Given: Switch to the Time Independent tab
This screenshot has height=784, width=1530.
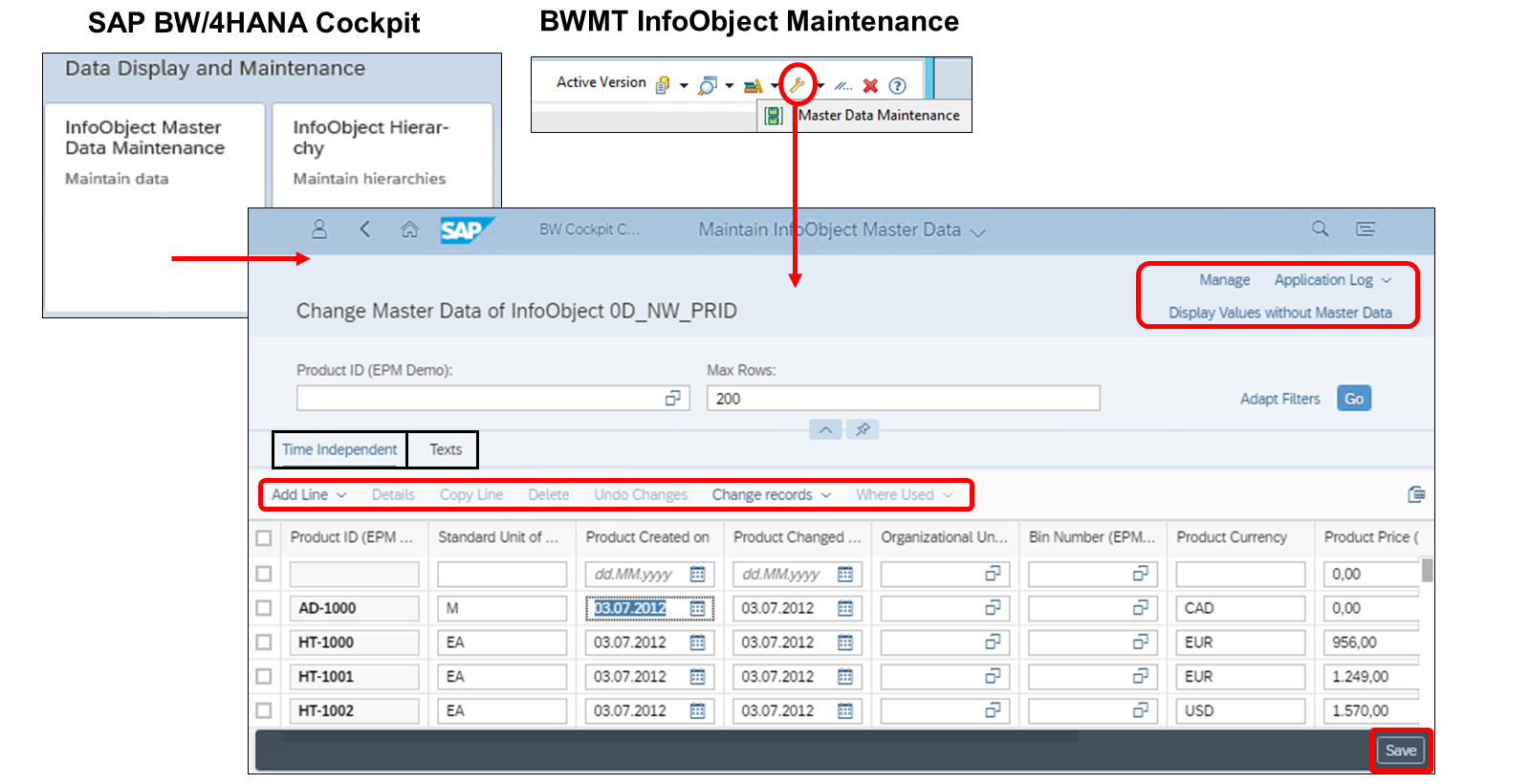Looking at the screenshot, I should [339, 449].
